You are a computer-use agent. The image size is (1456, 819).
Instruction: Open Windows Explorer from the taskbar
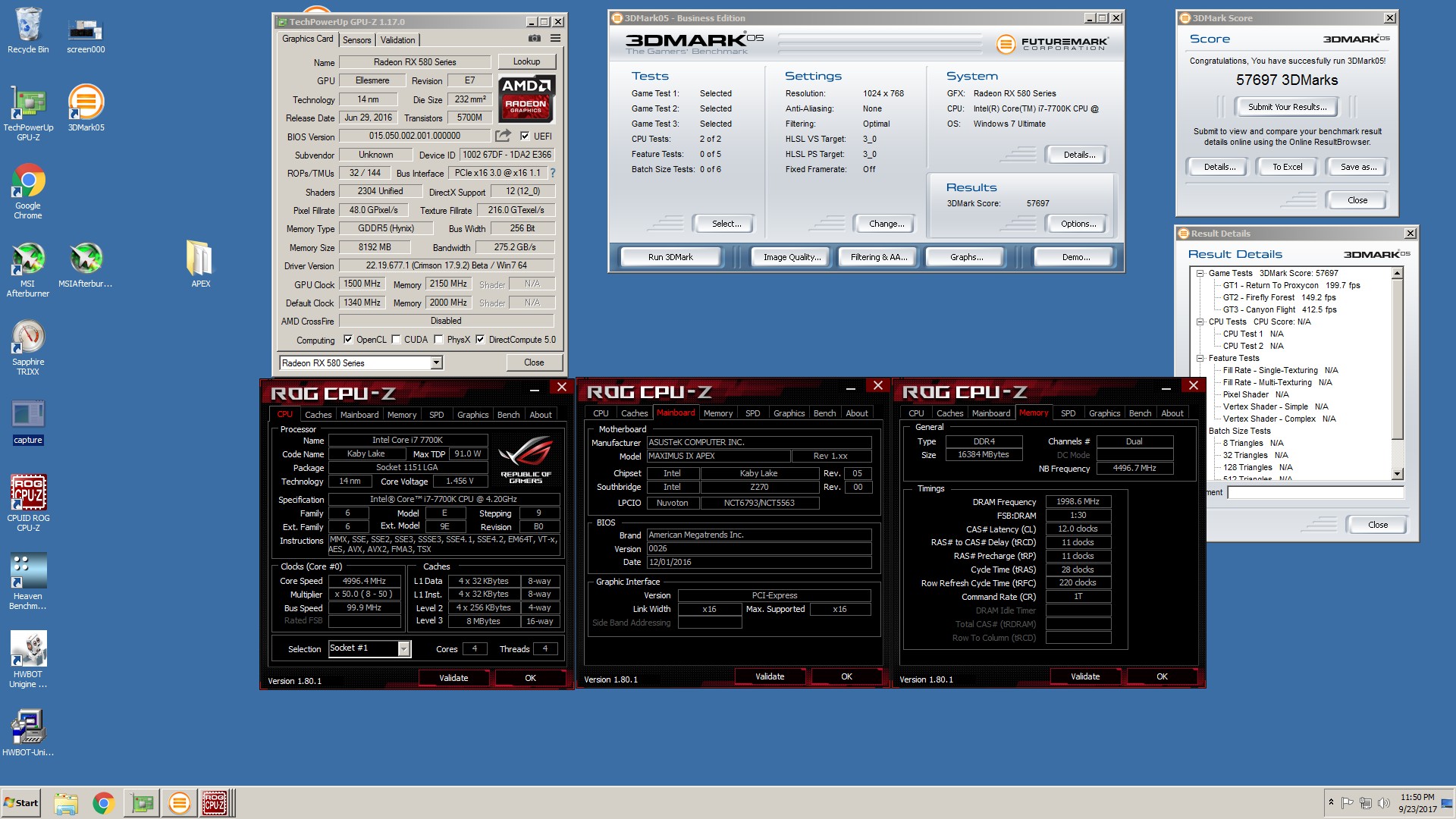66,803
